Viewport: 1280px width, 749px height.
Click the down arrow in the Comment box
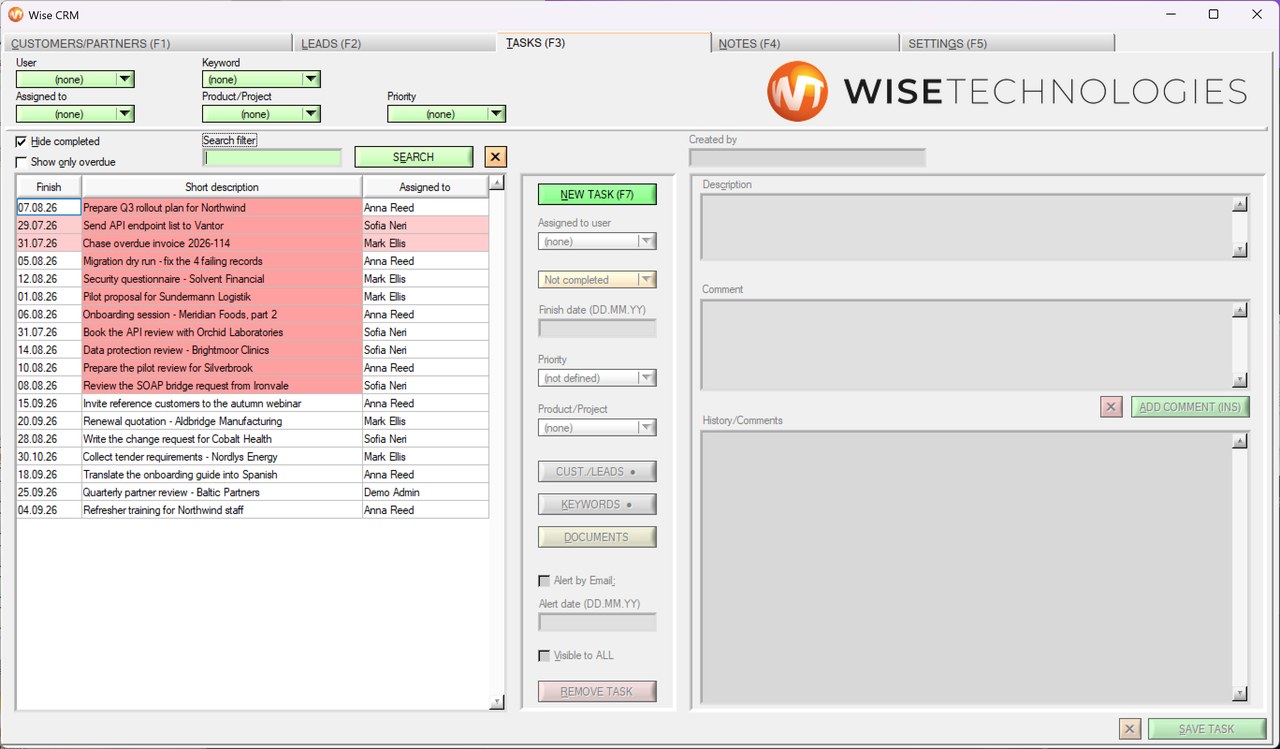point(1240,381)
